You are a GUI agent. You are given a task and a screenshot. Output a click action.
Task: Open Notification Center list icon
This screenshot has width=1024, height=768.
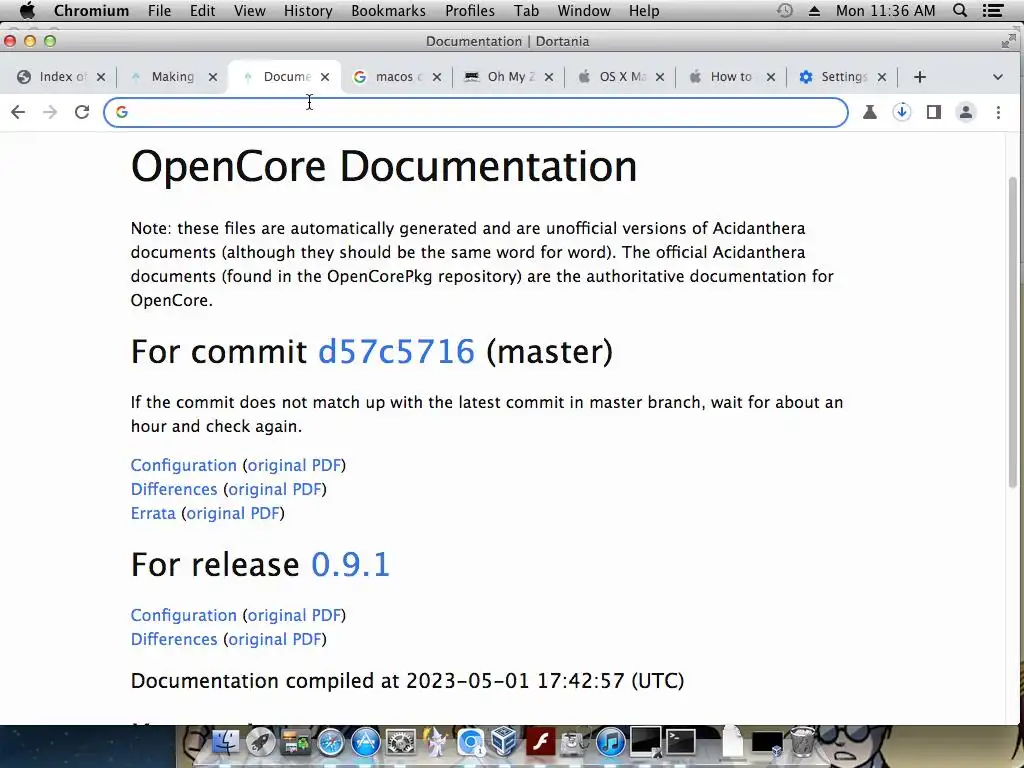coord(993,10)
